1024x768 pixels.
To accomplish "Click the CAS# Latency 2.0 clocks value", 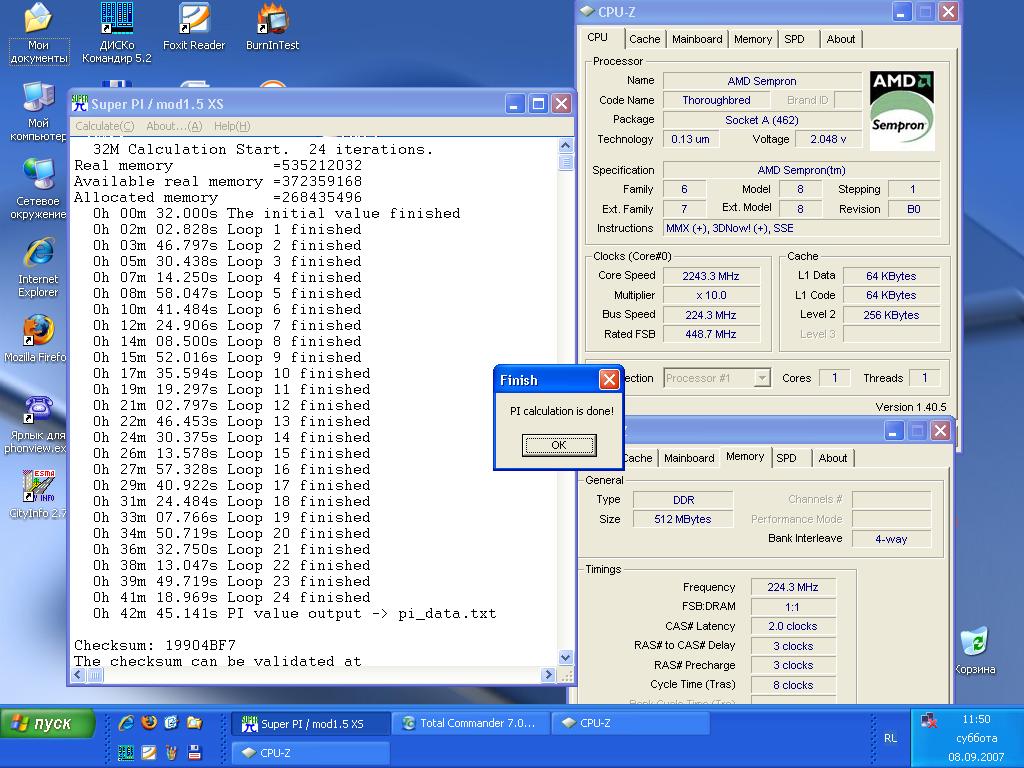I will tap(793, 626).
